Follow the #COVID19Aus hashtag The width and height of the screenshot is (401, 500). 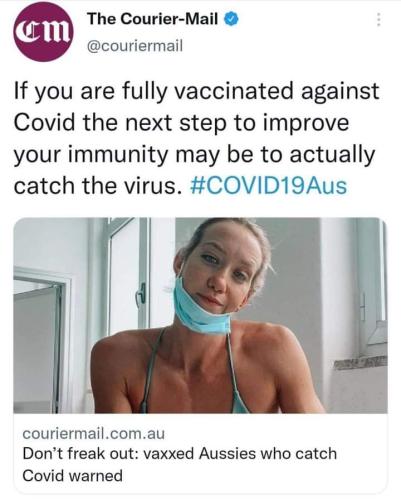(x=269, y=185)
